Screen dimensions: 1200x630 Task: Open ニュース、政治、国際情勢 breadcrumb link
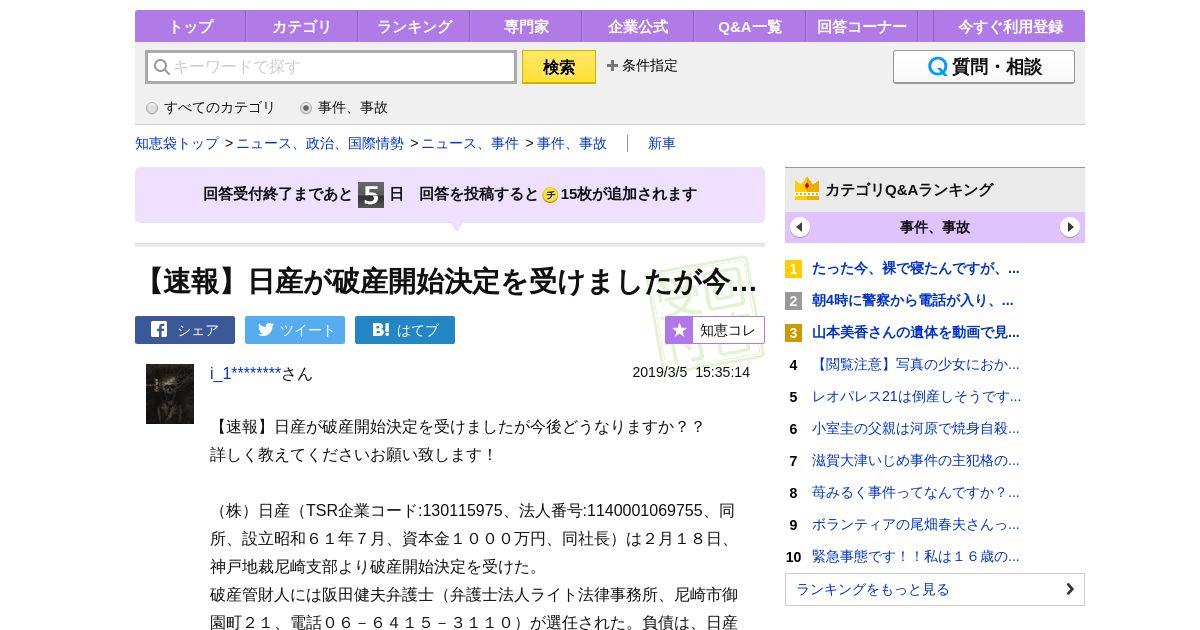320,143
